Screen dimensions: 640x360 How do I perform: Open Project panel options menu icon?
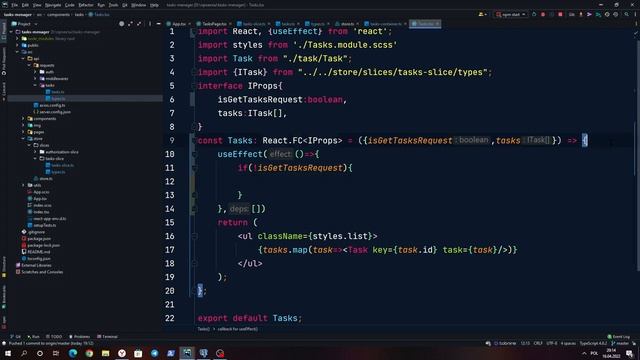150,24
